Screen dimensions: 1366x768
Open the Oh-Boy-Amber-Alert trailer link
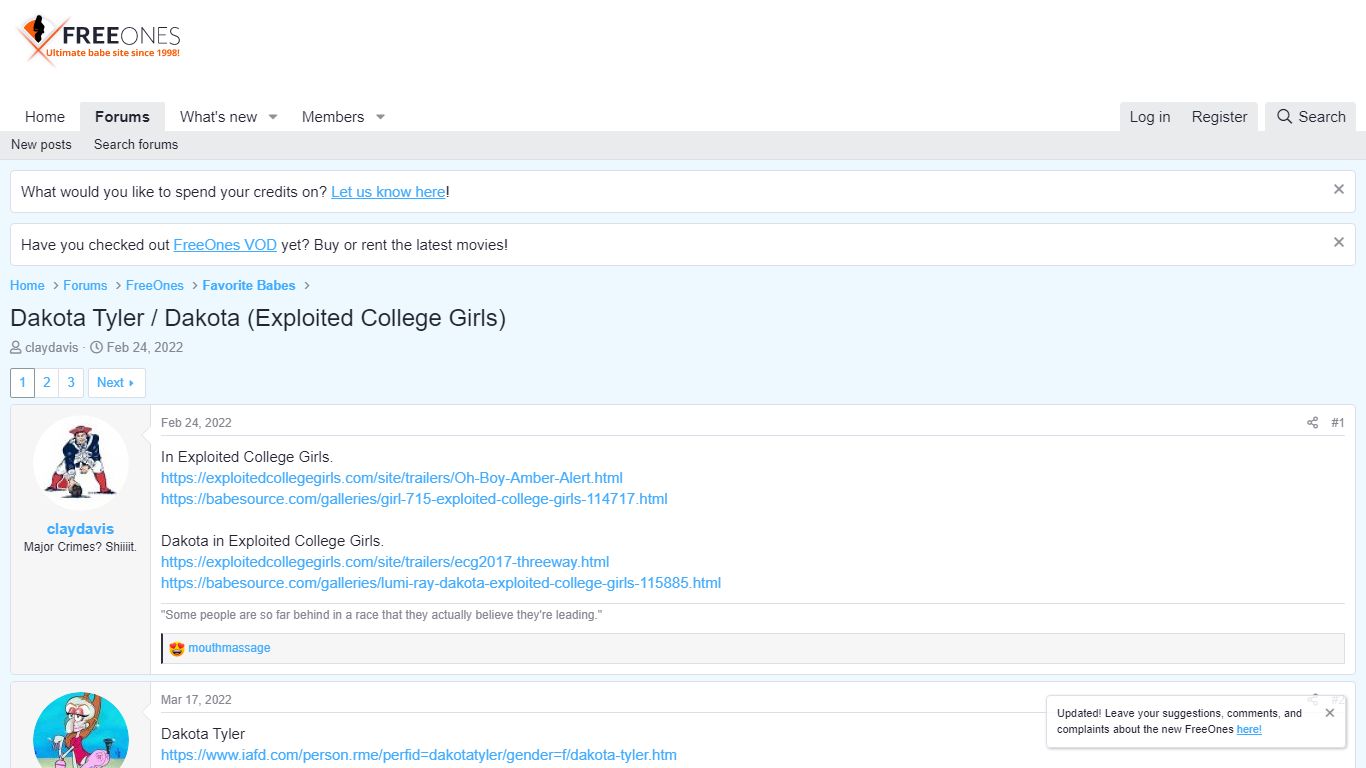pyautogui.click(x=392, y=478)
